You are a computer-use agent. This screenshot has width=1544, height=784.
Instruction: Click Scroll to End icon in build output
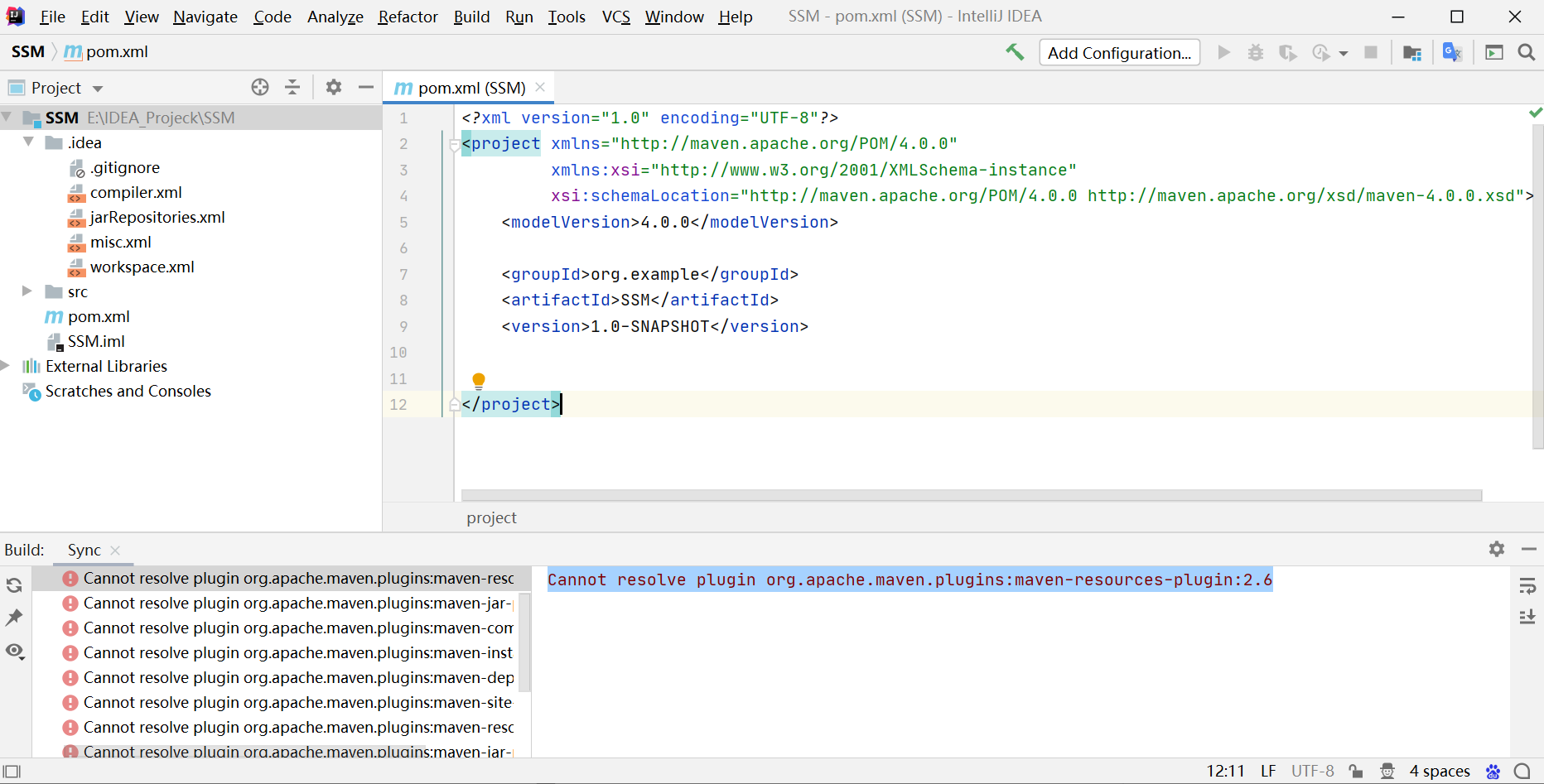(x=1527, y=617)
